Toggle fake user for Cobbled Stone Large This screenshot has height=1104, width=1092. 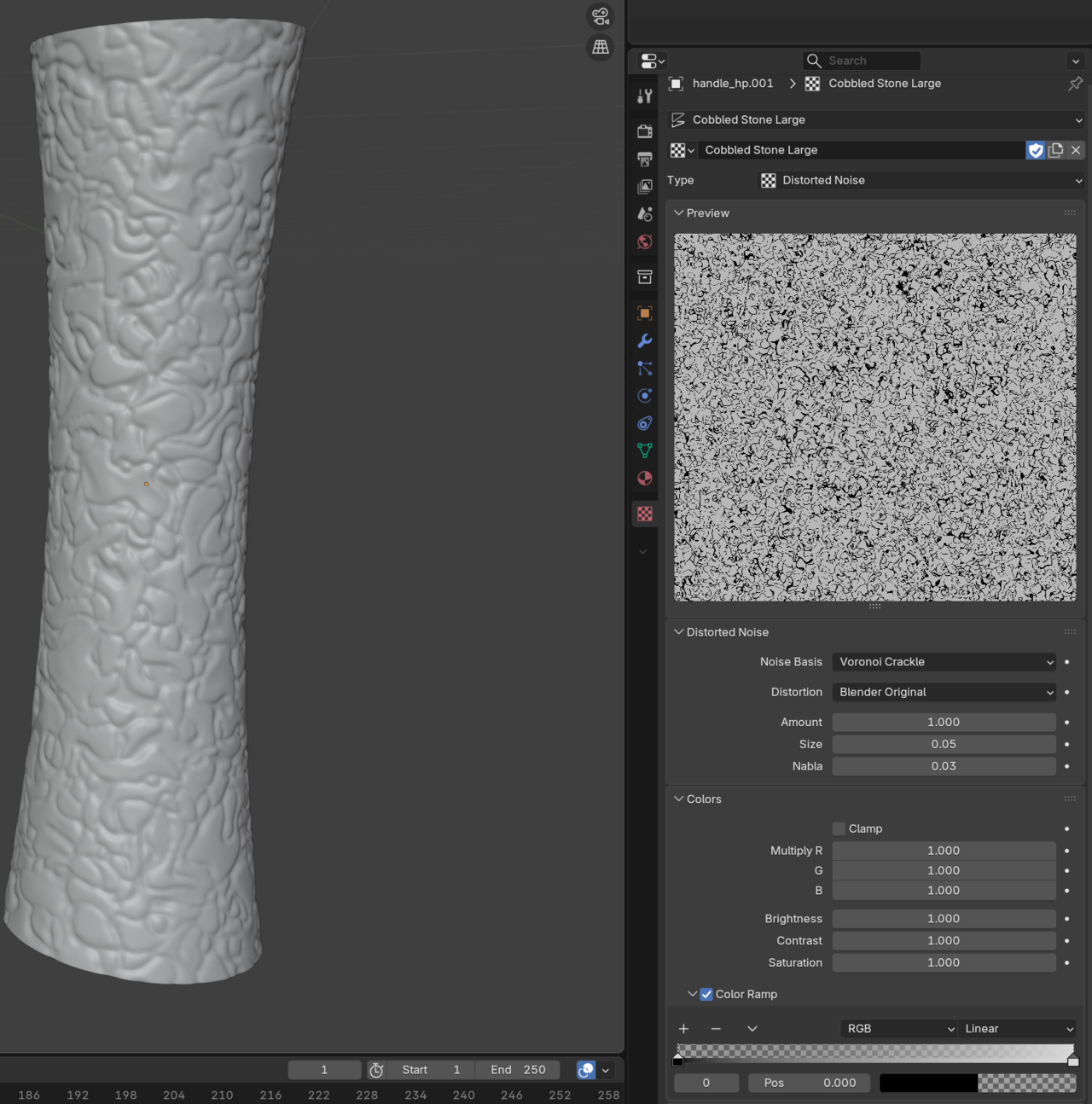tap(1036, 150)
